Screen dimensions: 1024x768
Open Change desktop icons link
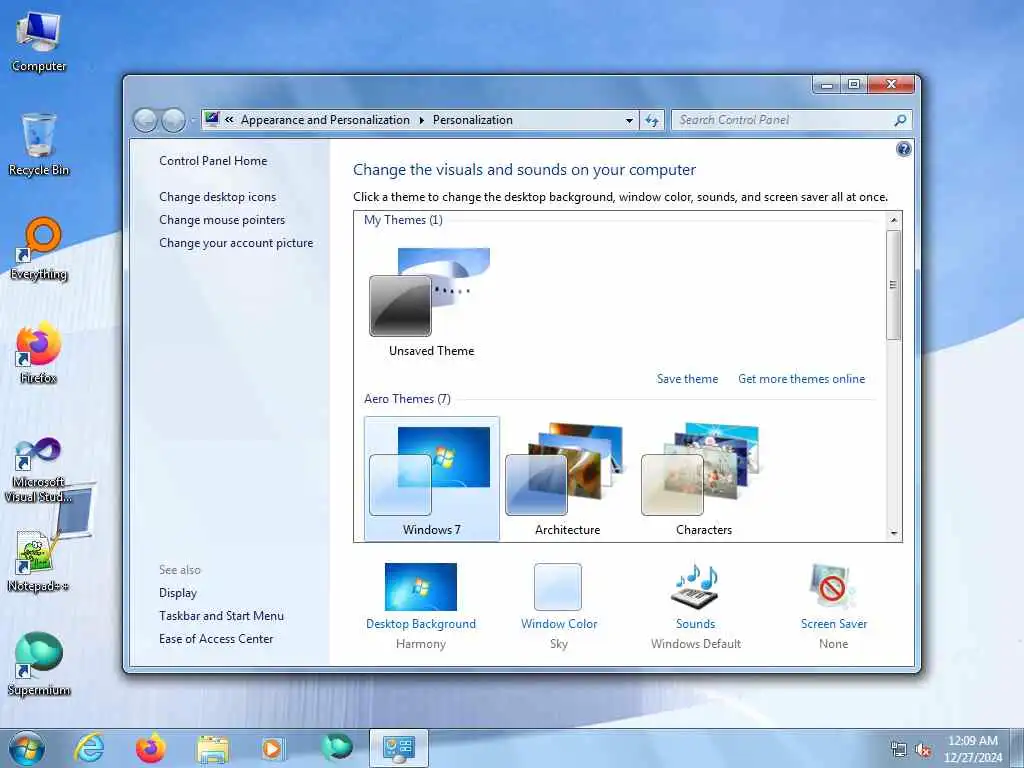(217, 197)
